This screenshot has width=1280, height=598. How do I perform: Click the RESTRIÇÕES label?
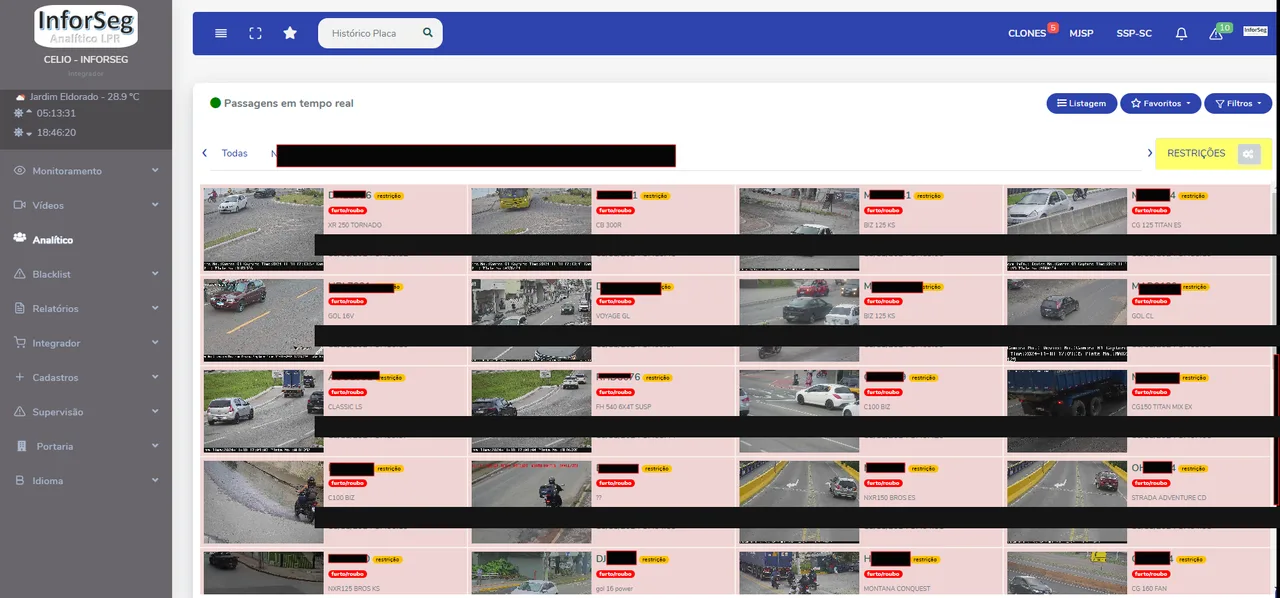[1196, 153]
